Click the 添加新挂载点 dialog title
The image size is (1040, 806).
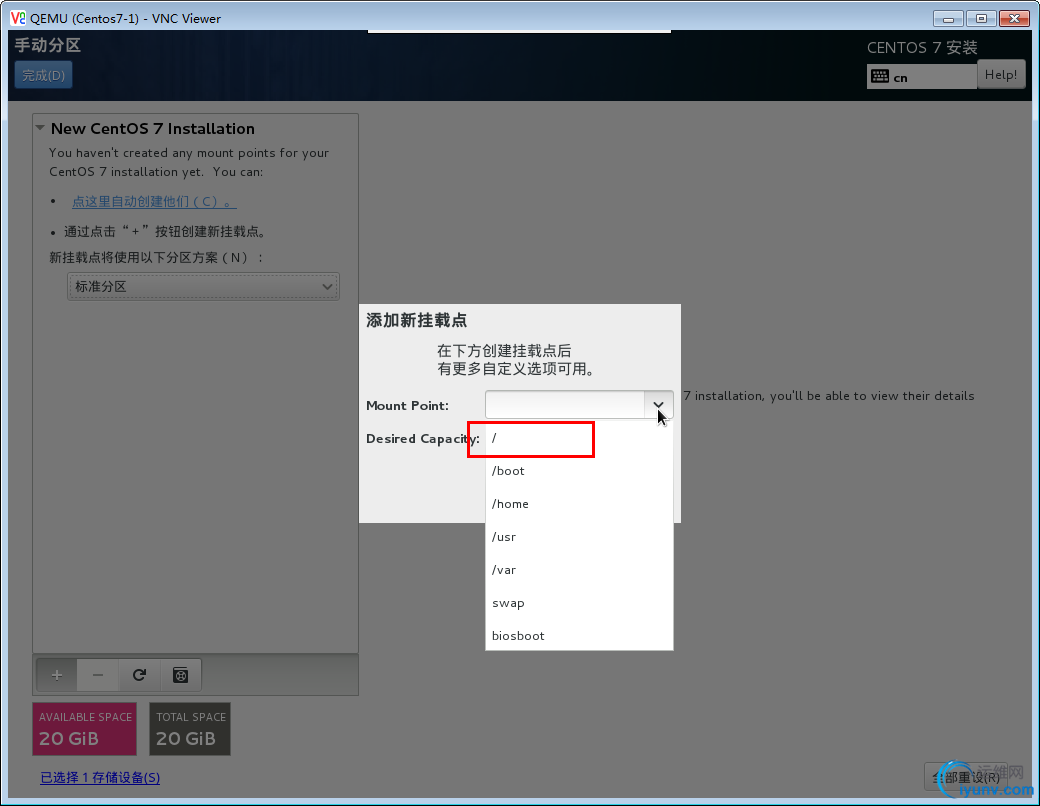click(x=417, y=320)
